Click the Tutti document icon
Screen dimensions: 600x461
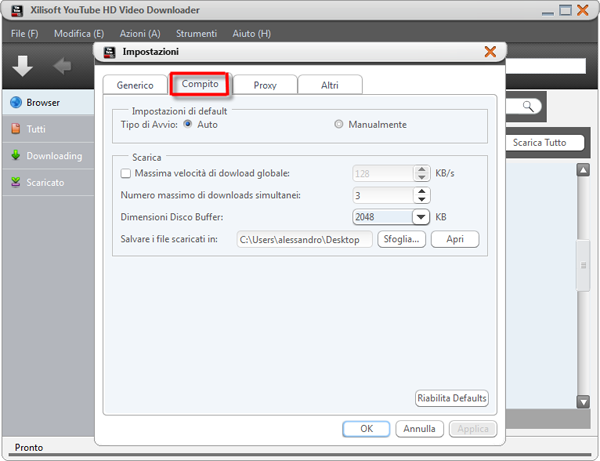click(16, 129)
